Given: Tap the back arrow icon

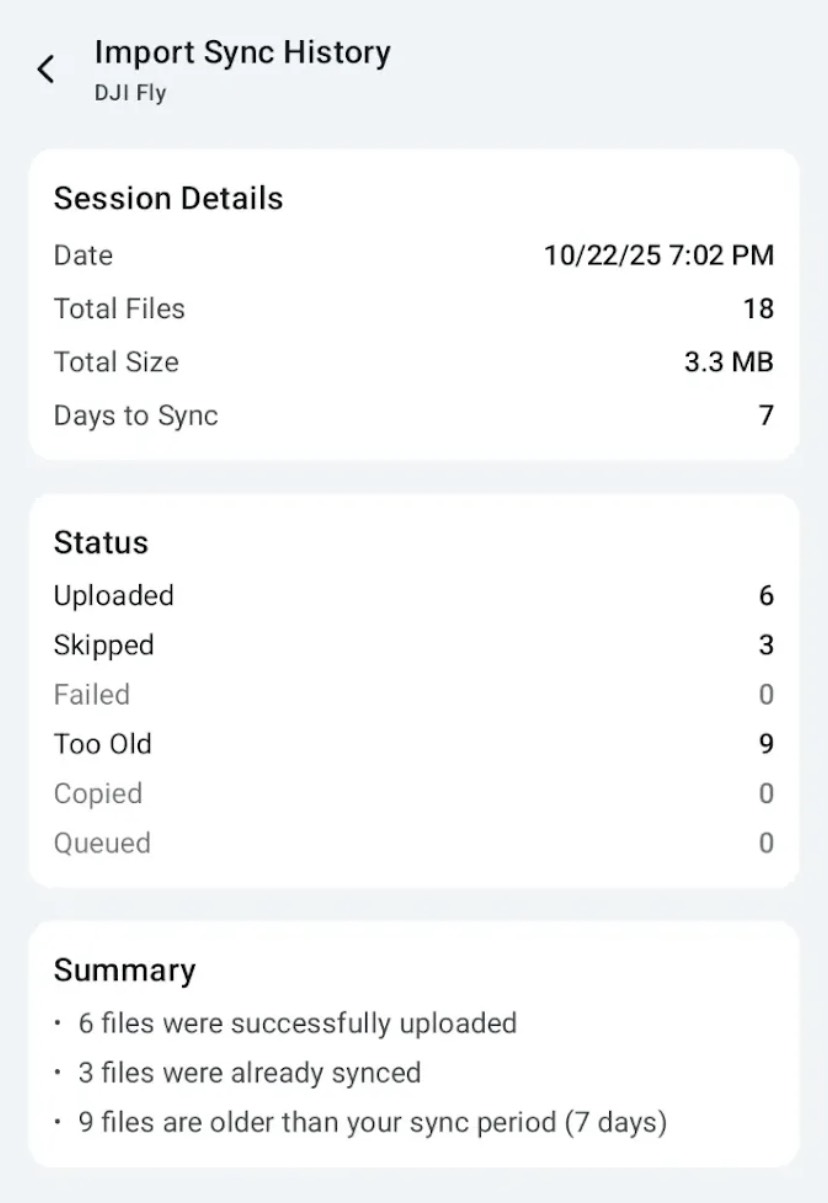Looking at the screenshot, I should click(45, 69).
